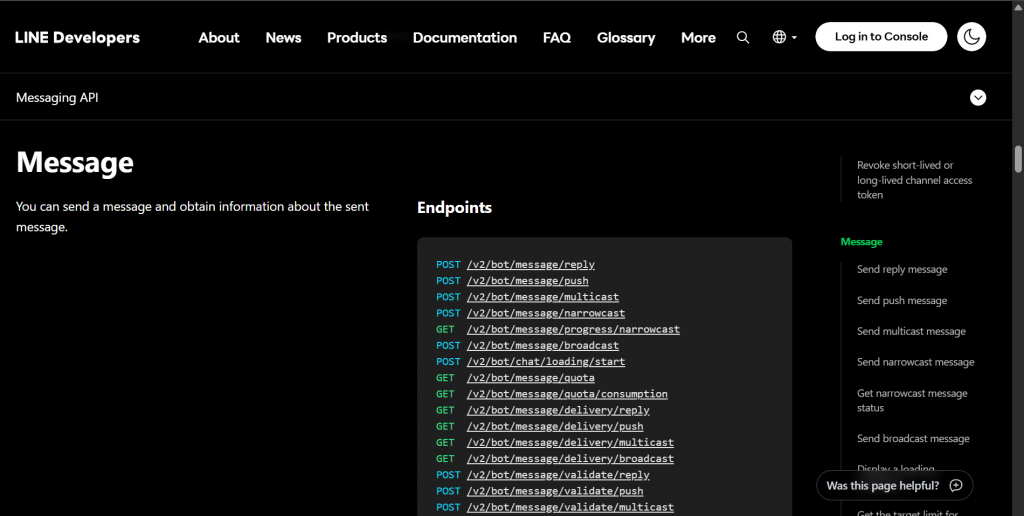Screen dimensions: 1024x516
Task: Click the feedback speech bubble icon
Action: coord(955,485)
